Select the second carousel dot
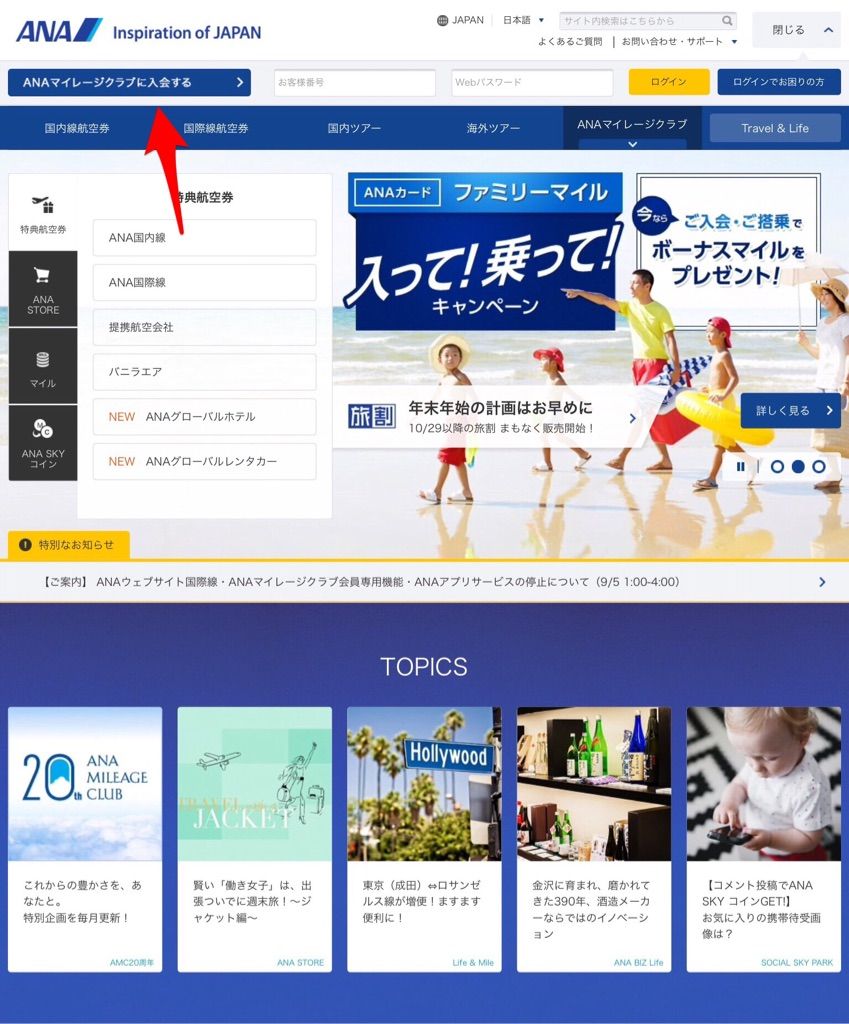849x1024 pixels. 798,466
